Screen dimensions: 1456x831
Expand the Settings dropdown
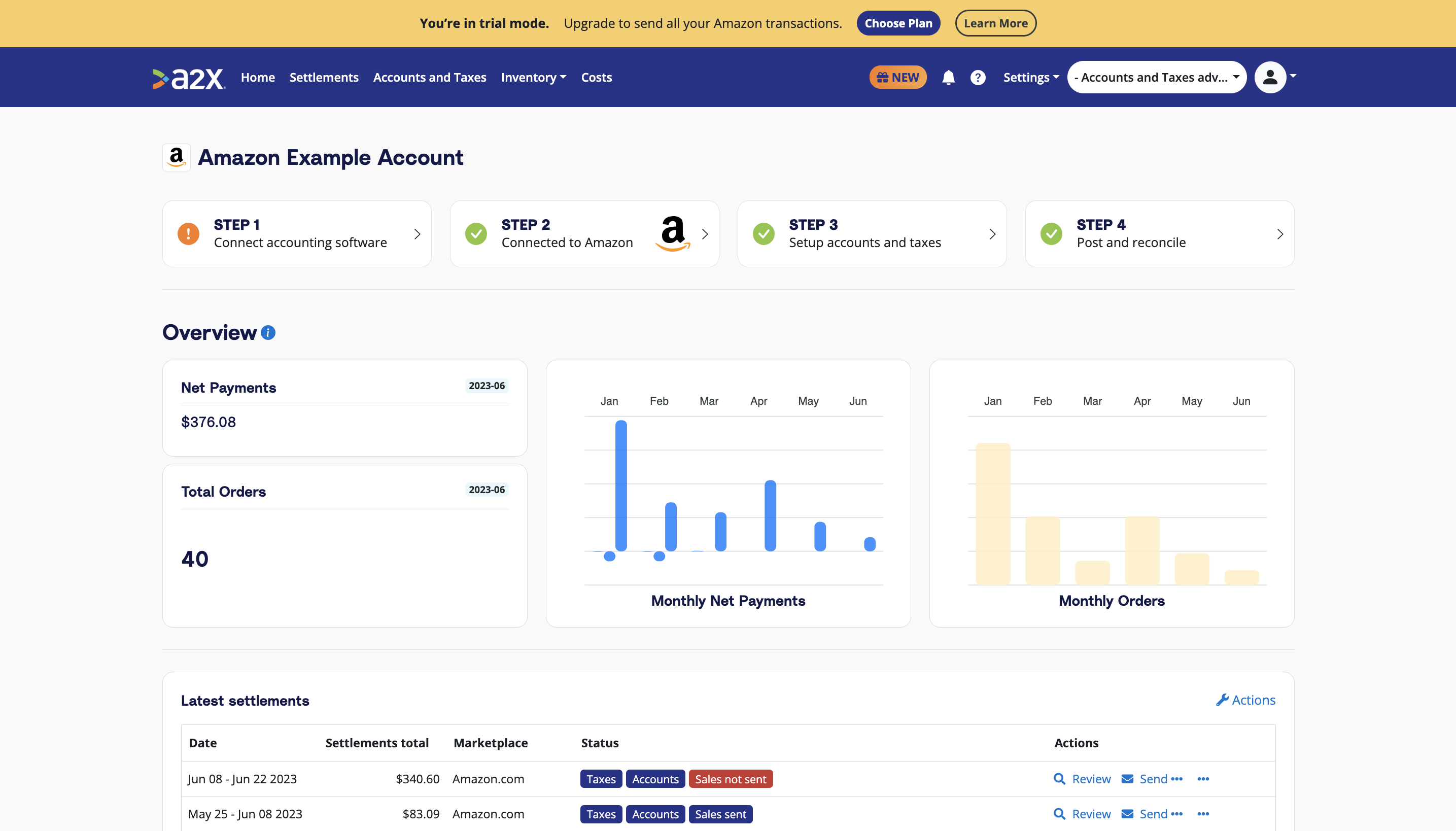tap(1031, 78)
